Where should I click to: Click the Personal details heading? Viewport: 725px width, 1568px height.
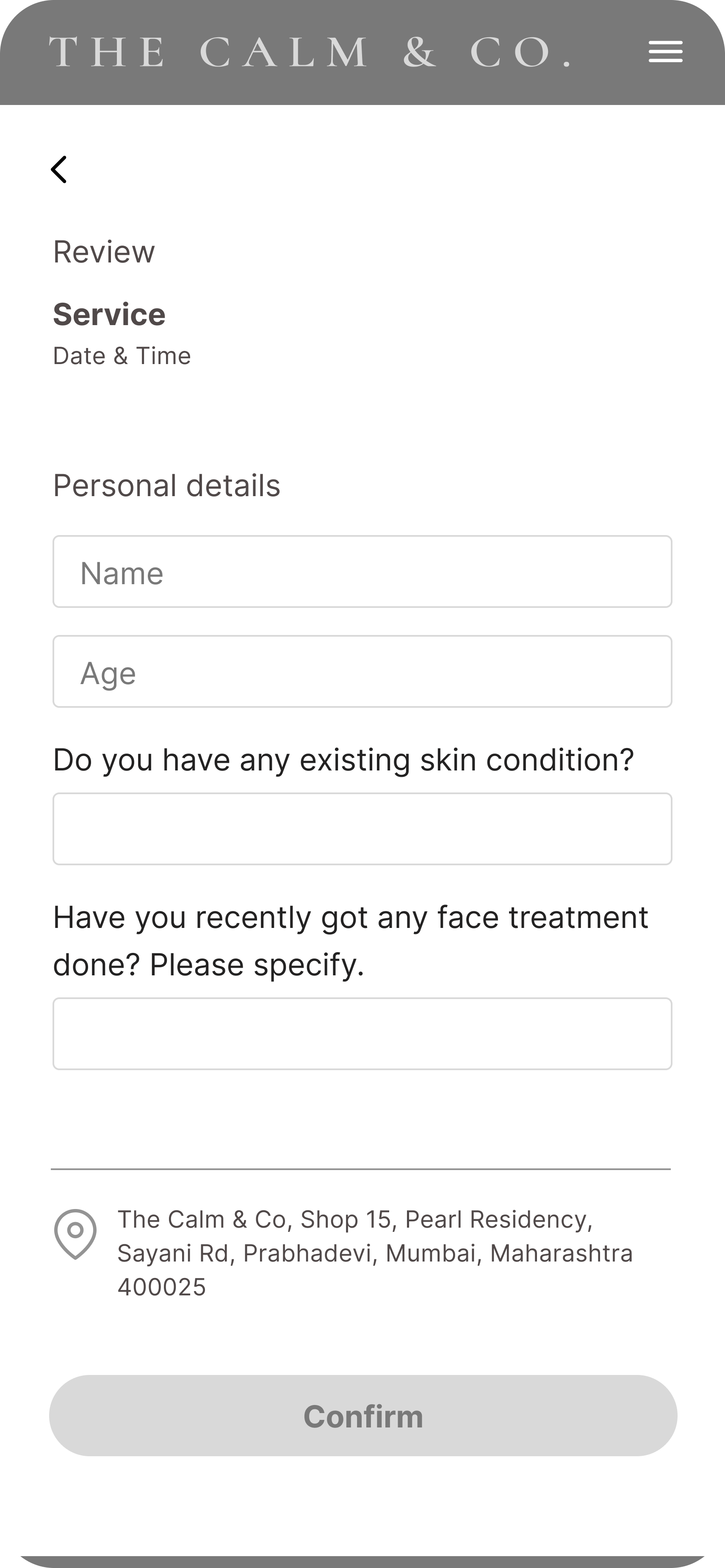click(166, 486)
